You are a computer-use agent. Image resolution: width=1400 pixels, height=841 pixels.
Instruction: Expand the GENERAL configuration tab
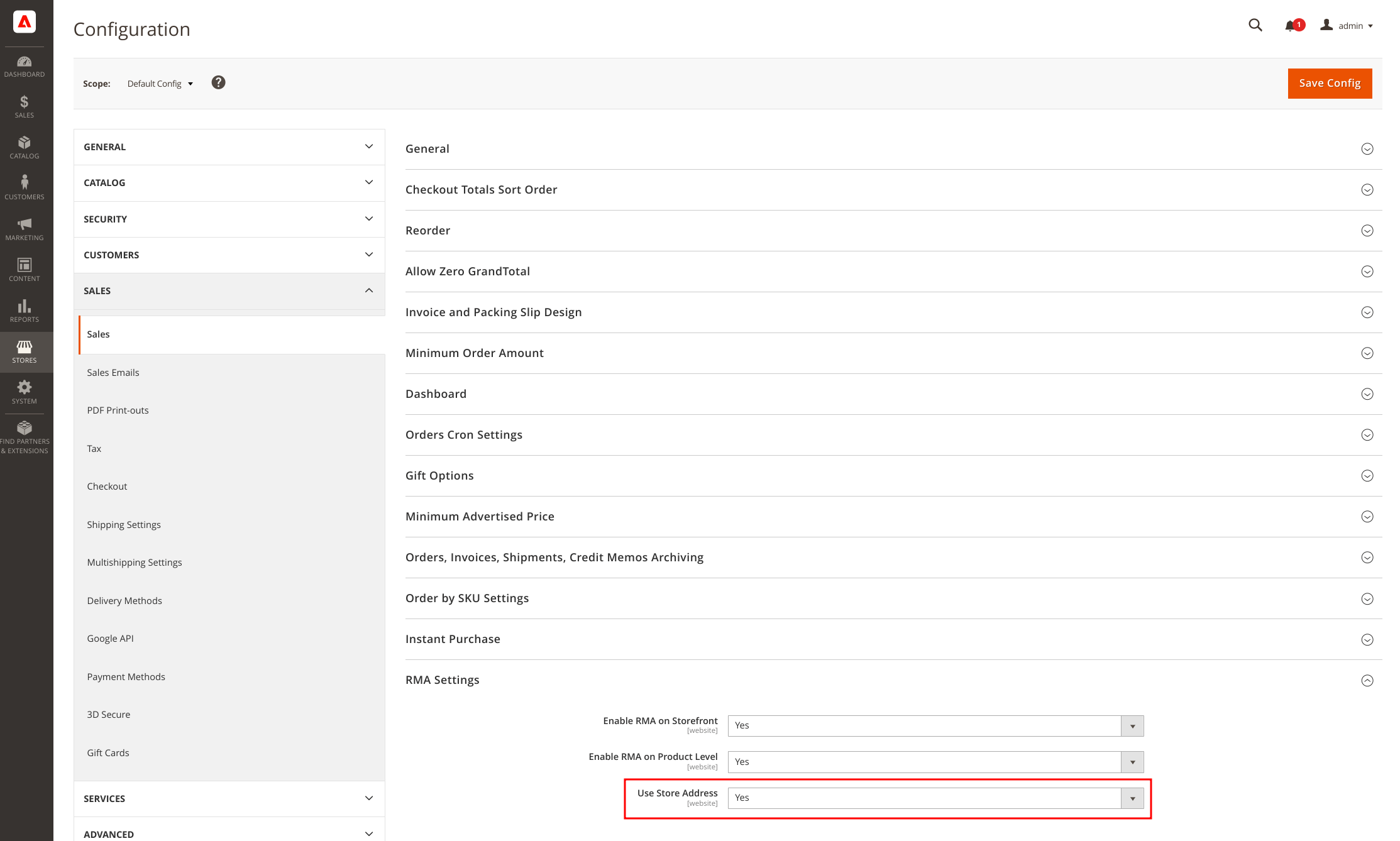click(229, 147)
